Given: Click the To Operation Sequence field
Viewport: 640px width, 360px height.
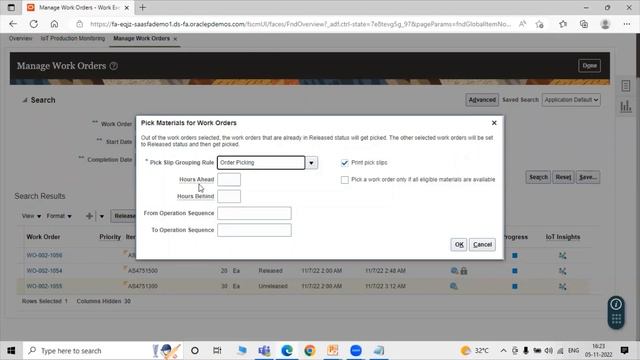Looking at the screenshot, I should pos(254,230).
